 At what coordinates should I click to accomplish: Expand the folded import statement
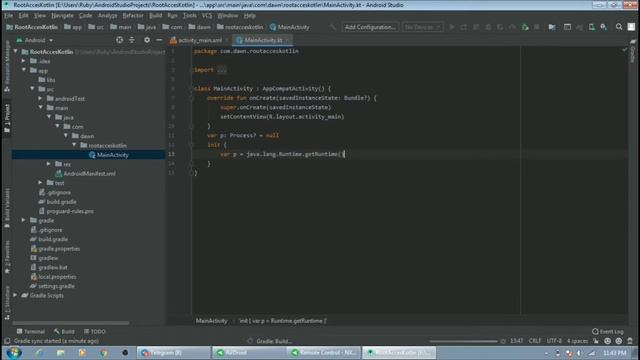(222, 70)
